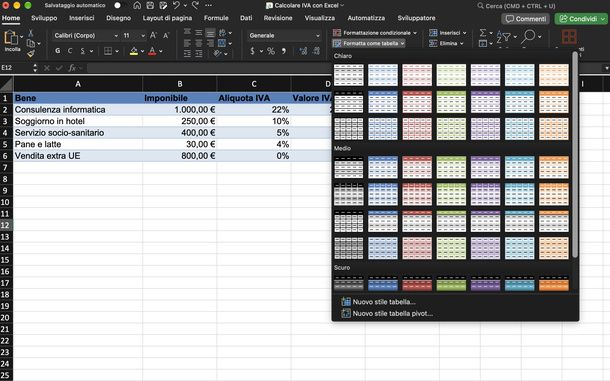Toggle align text right
The image size is (610, 381).
210,43
